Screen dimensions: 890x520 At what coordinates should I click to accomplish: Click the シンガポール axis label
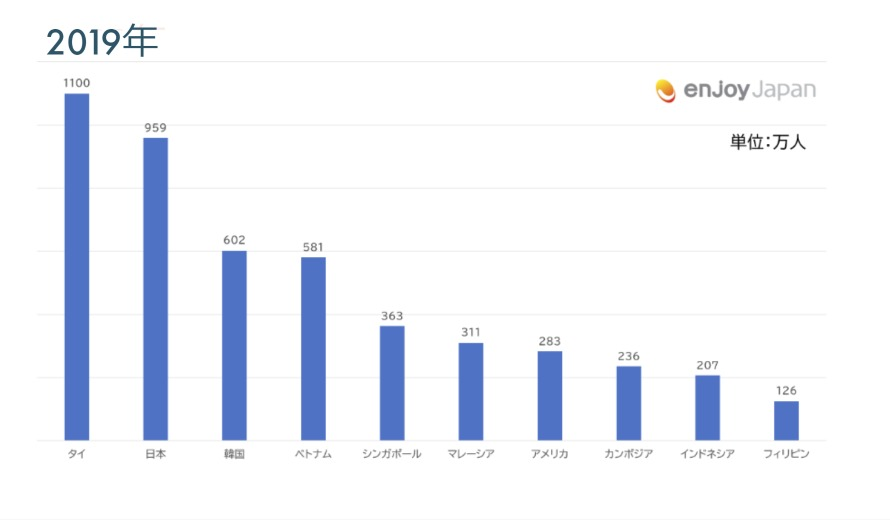coord(392,454)
